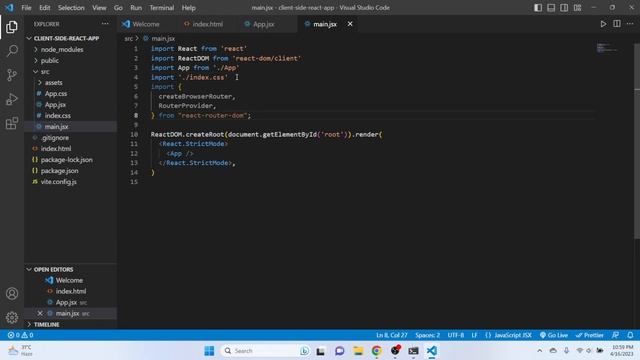Open the Go menu

[118, 8]
